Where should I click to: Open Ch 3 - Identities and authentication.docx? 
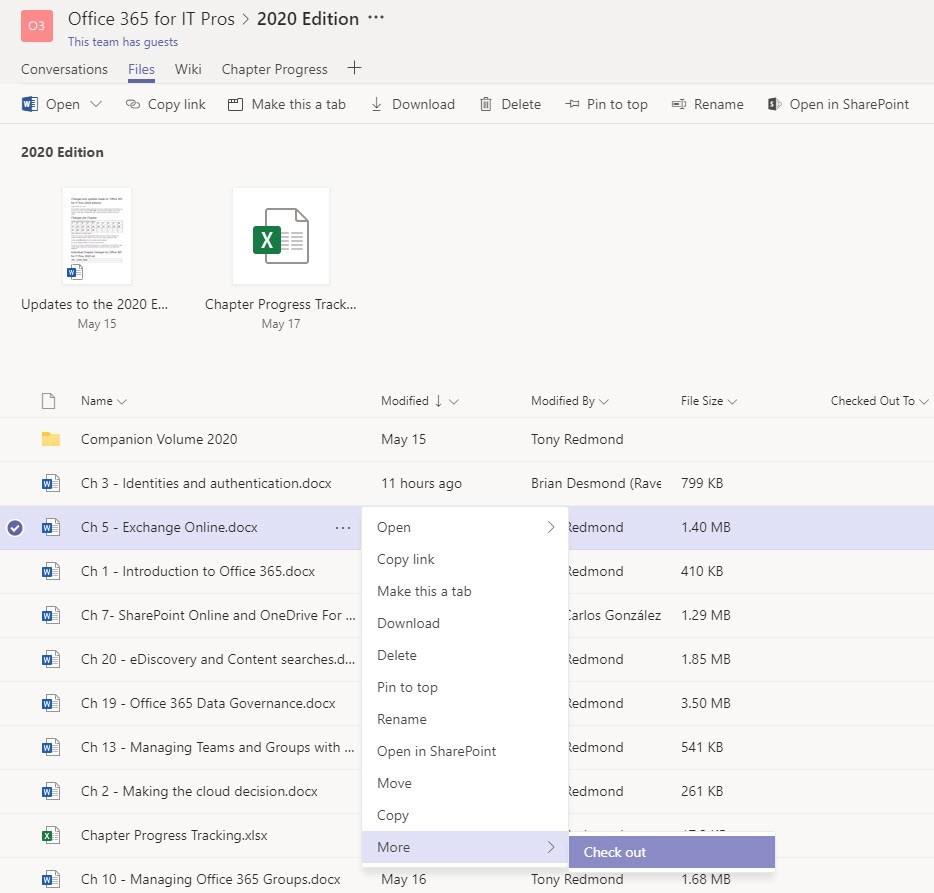coord(206,483)
